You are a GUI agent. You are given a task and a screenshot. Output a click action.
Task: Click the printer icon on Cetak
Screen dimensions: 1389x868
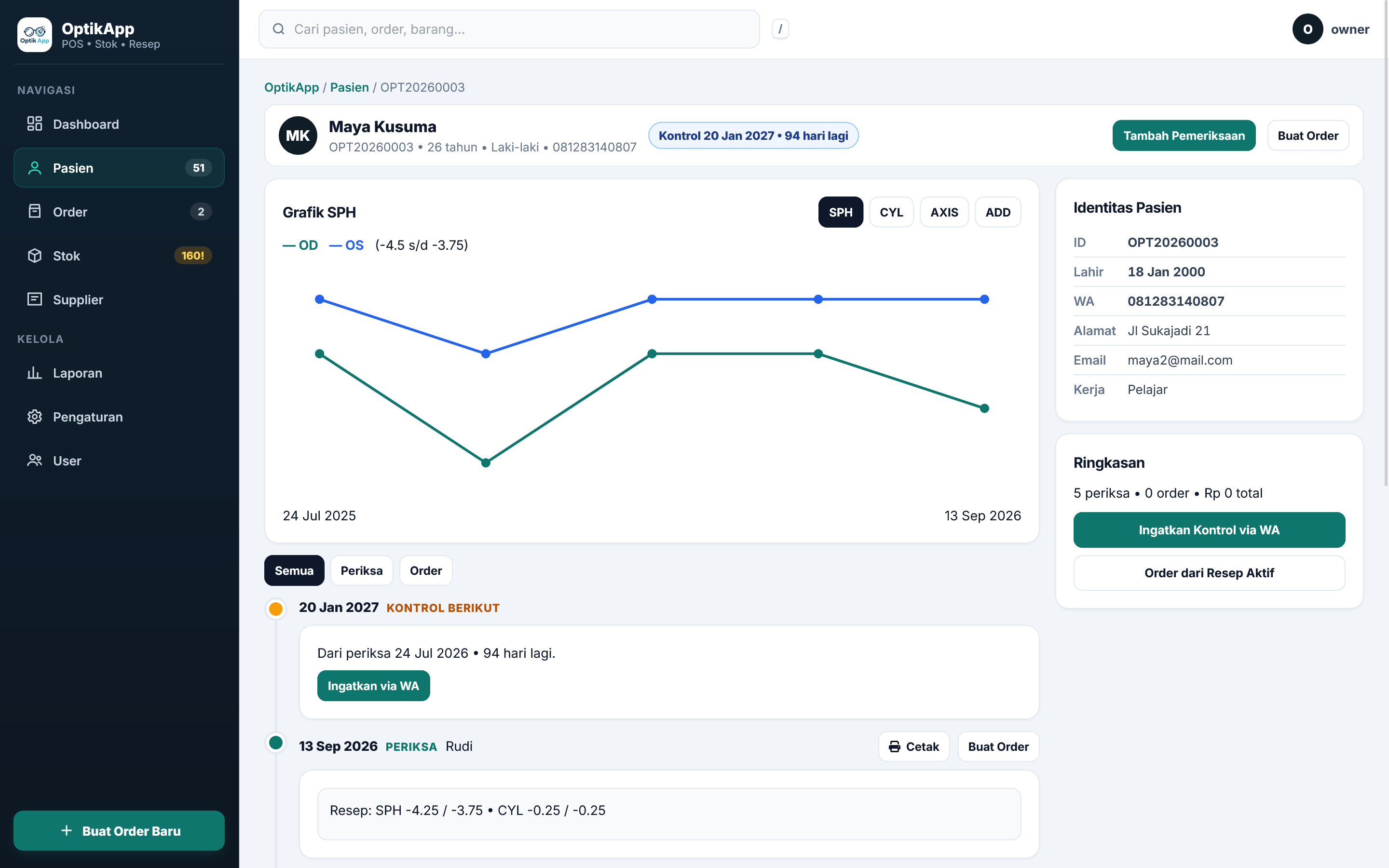tap(894, 746)
